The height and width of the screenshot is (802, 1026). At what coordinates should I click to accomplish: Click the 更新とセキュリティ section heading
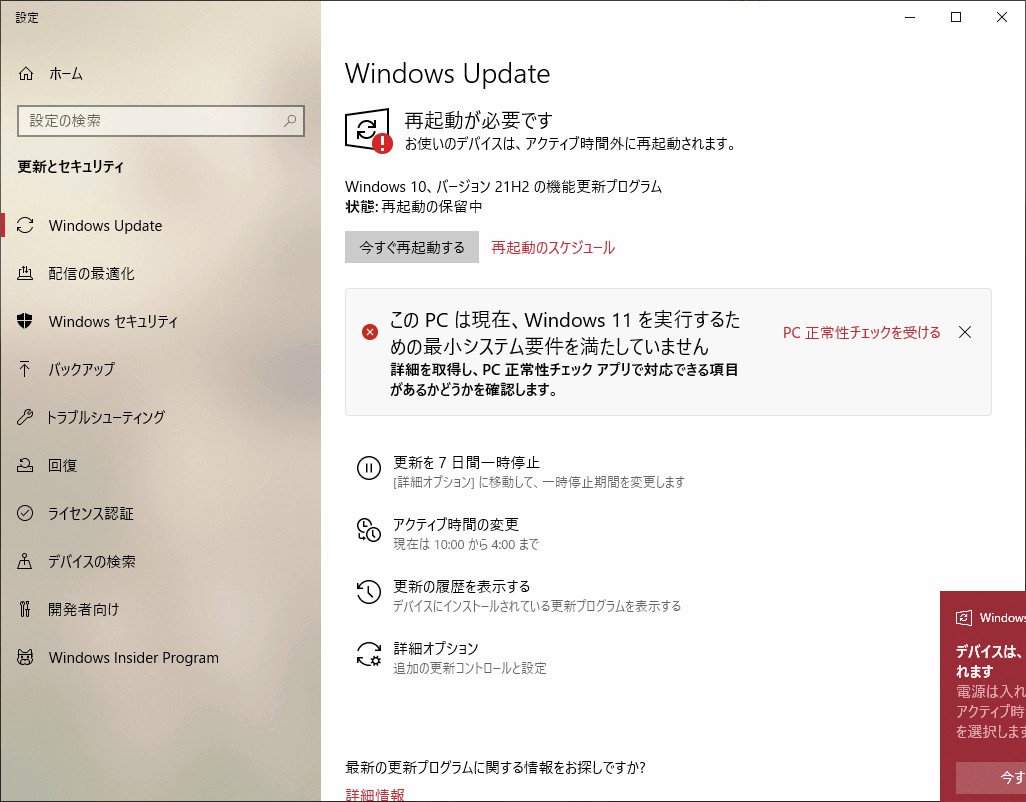click(71, 167)
